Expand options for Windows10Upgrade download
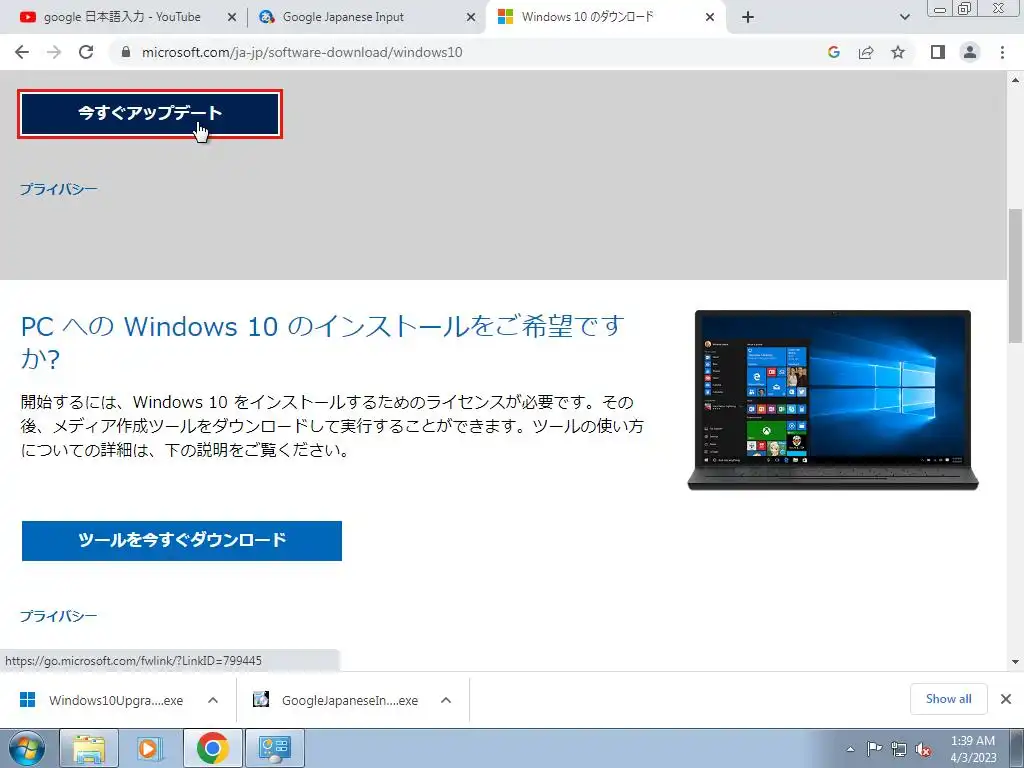 pyautogui.click(x=213, y=700)
